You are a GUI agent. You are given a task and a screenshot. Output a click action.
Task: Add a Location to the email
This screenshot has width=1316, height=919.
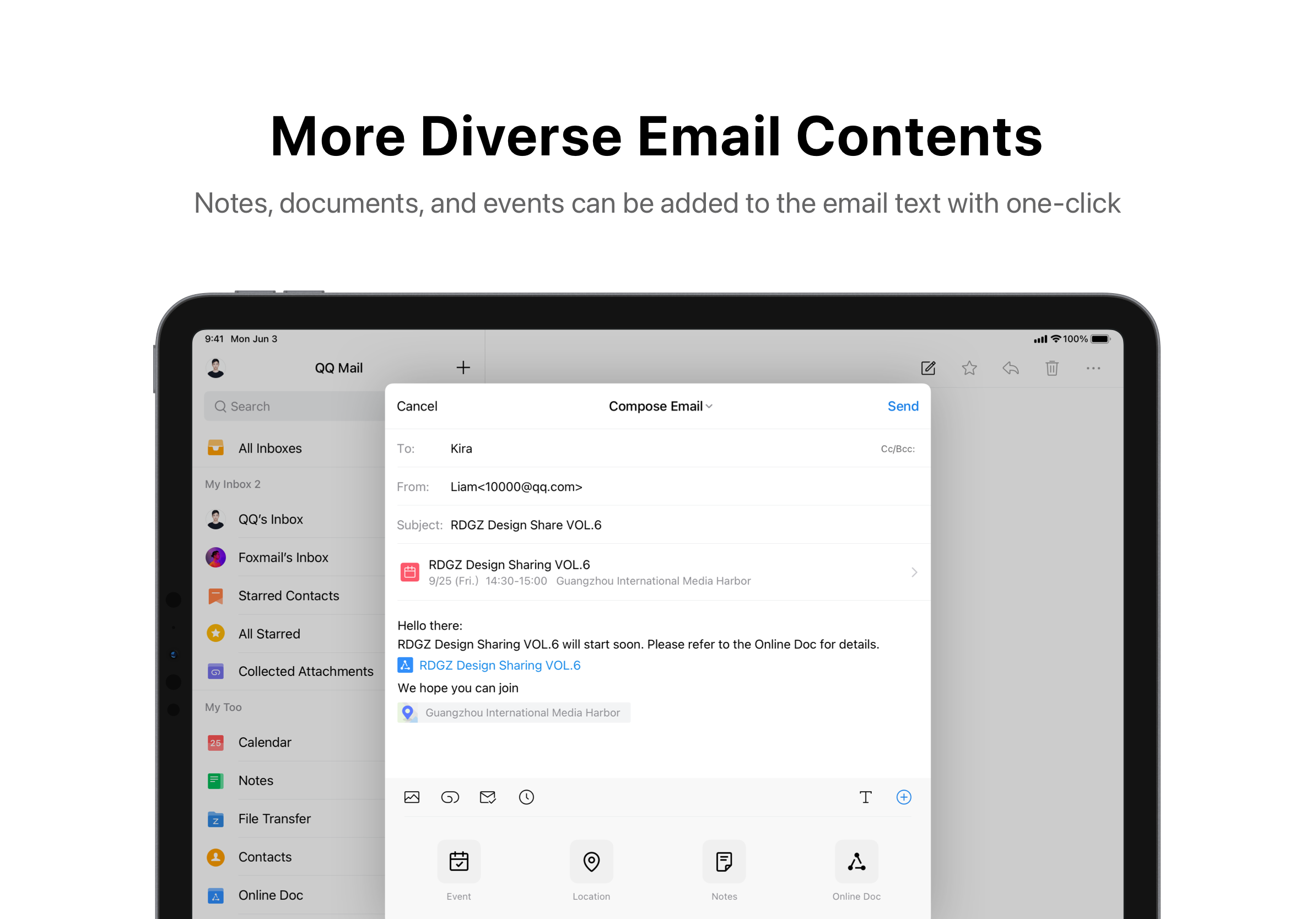(591, 862)
